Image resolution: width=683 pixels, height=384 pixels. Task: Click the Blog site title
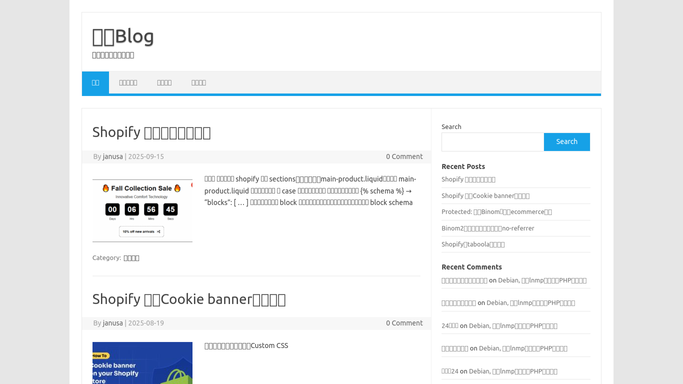pyautogui.click(x=123, y=36)
